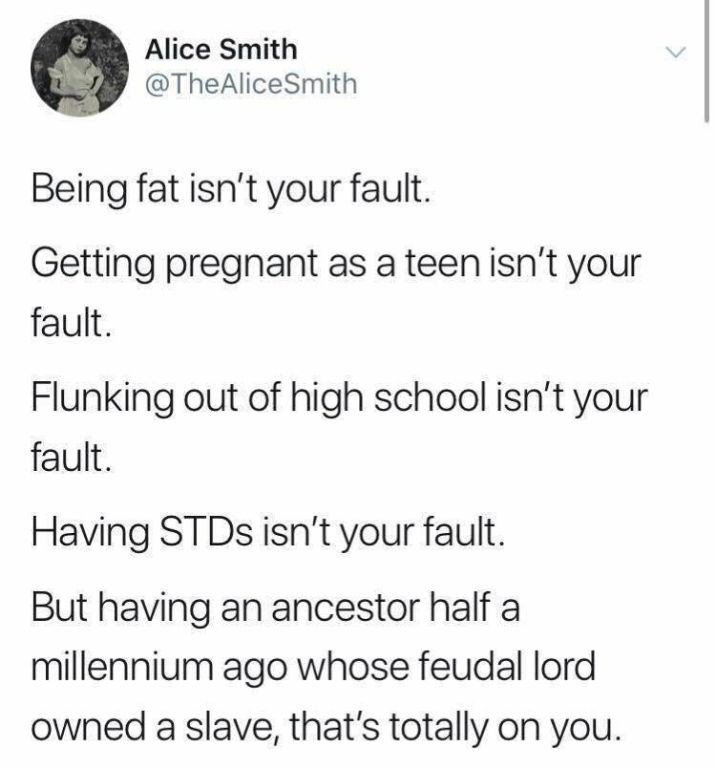The width and height of the screenshot is (715, 768).
Task: Open the @TheAliceSmith handle link
Action: [x=251, y=84]
